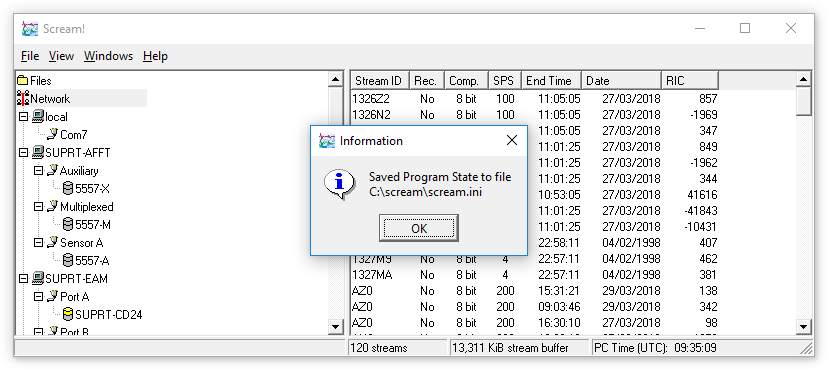The height and width of the screenshot is (370, 828).
Task: Open the Windows menu
Action: tap(108, 56)
